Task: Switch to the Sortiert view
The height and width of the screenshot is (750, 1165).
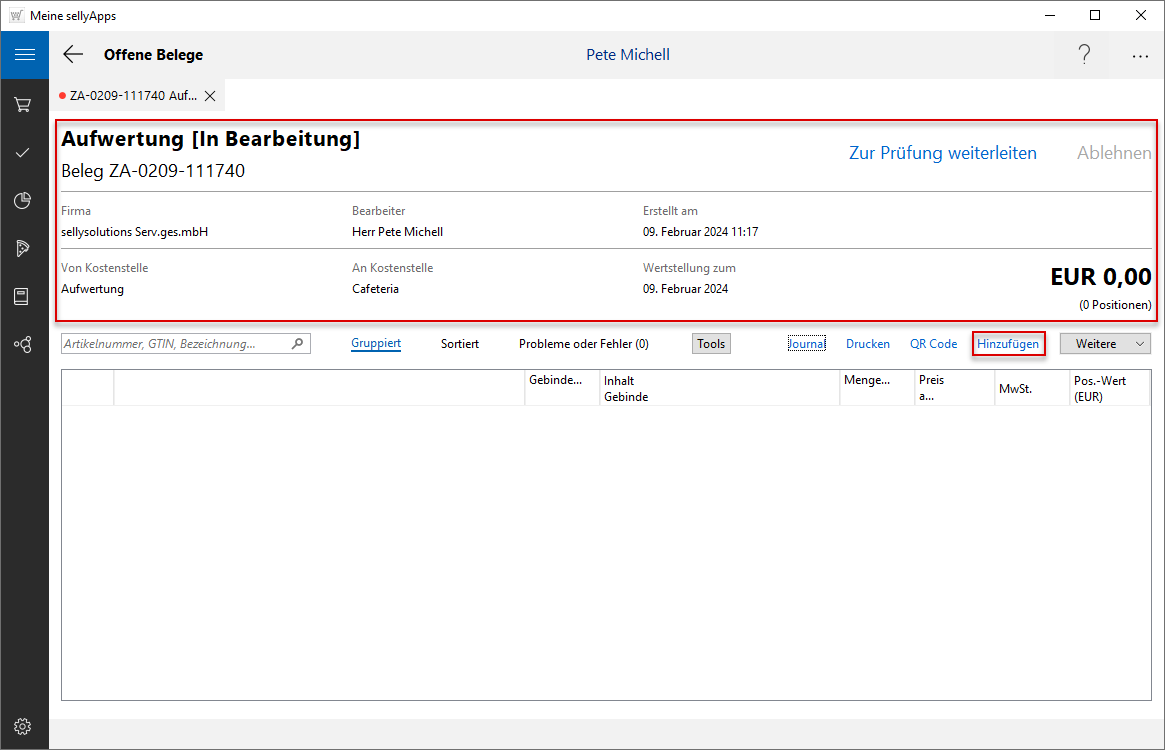Action: [x=460, y=344]
